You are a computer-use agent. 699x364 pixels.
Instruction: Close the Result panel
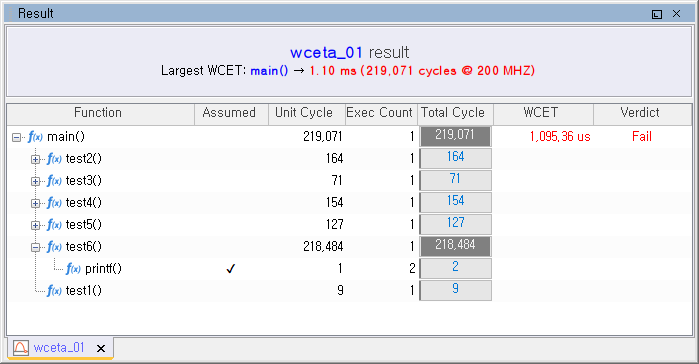point(676,14)
